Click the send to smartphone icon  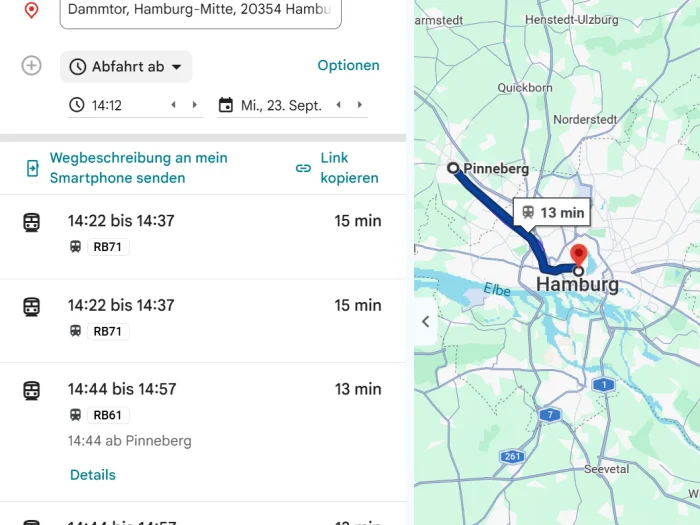(33, 168)
